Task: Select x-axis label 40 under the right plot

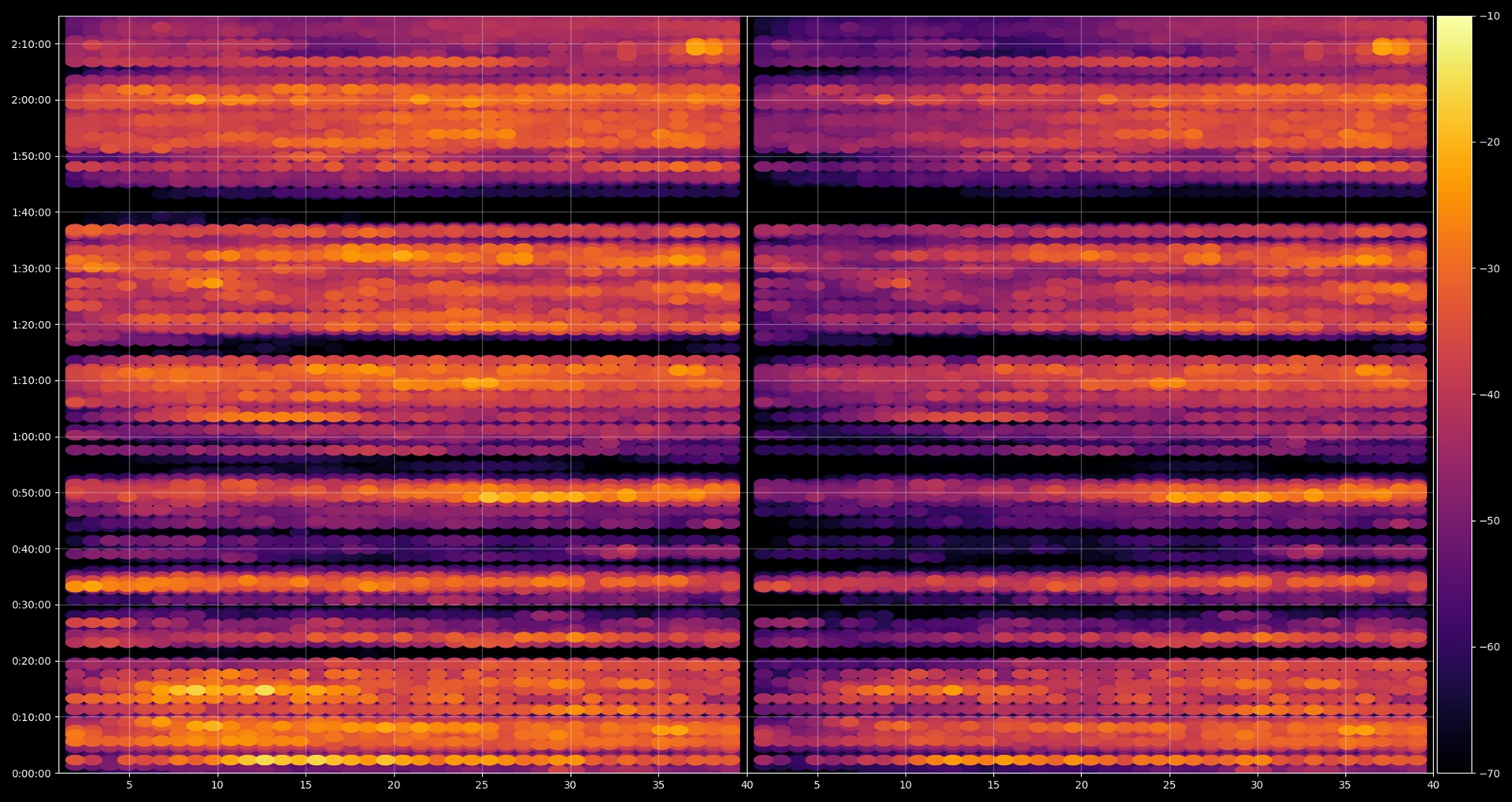Action: tap(1433, 785)
